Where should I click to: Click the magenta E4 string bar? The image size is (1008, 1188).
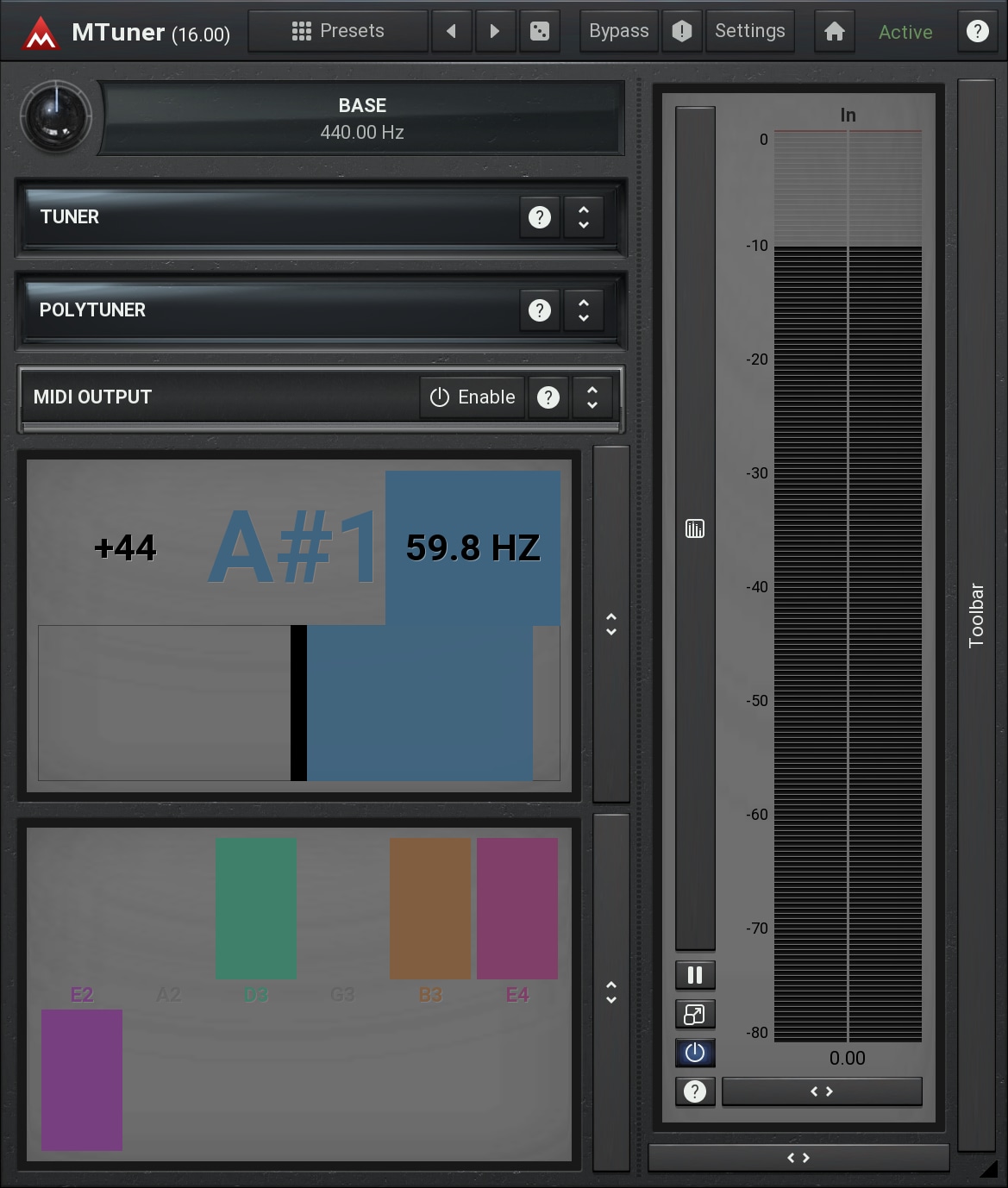517,908
